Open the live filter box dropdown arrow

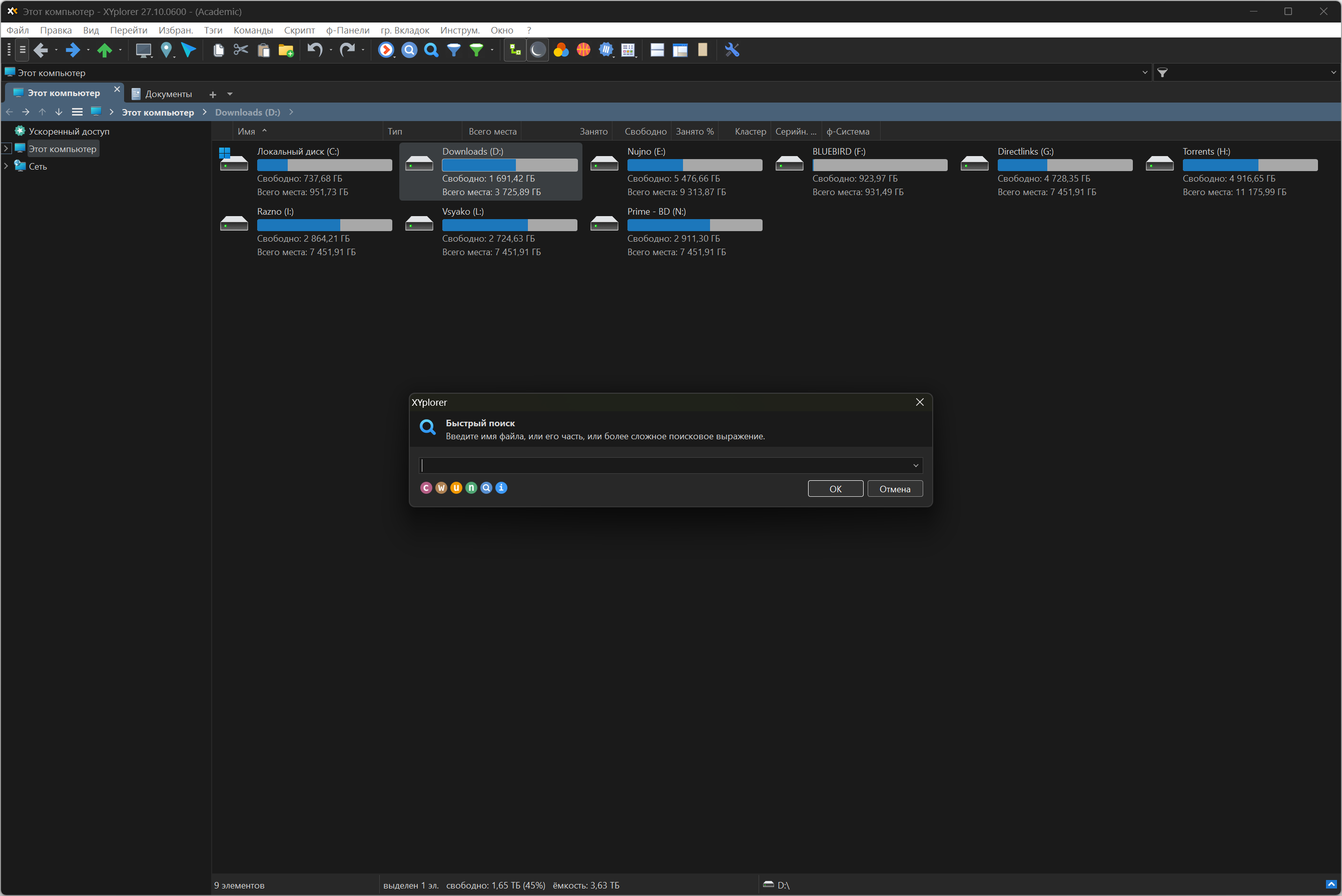[1333, 73]
